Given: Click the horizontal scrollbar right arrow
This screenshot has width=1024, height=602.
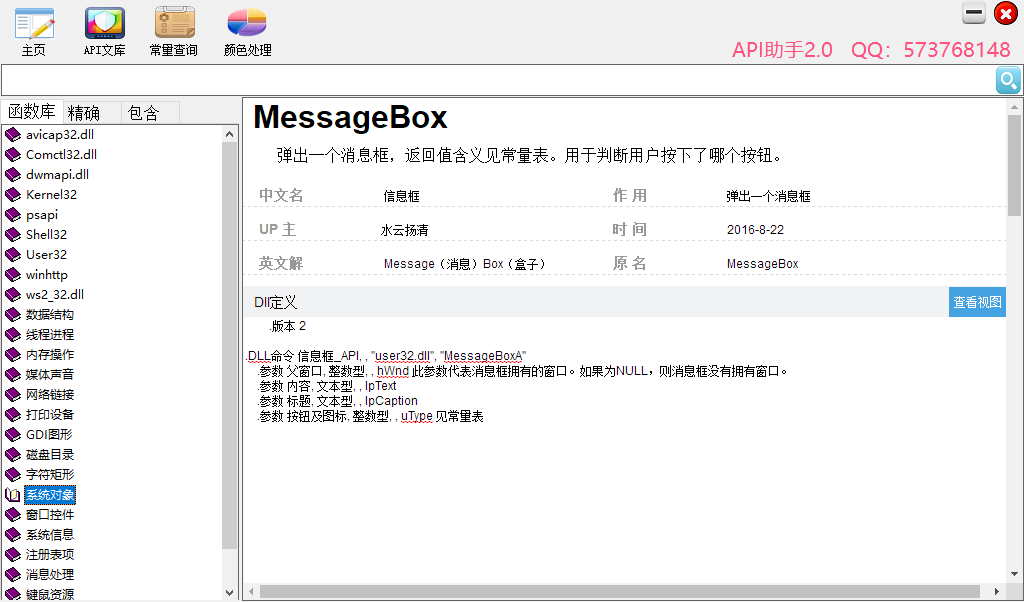Looking at the screenshot, I should (997, 592).
